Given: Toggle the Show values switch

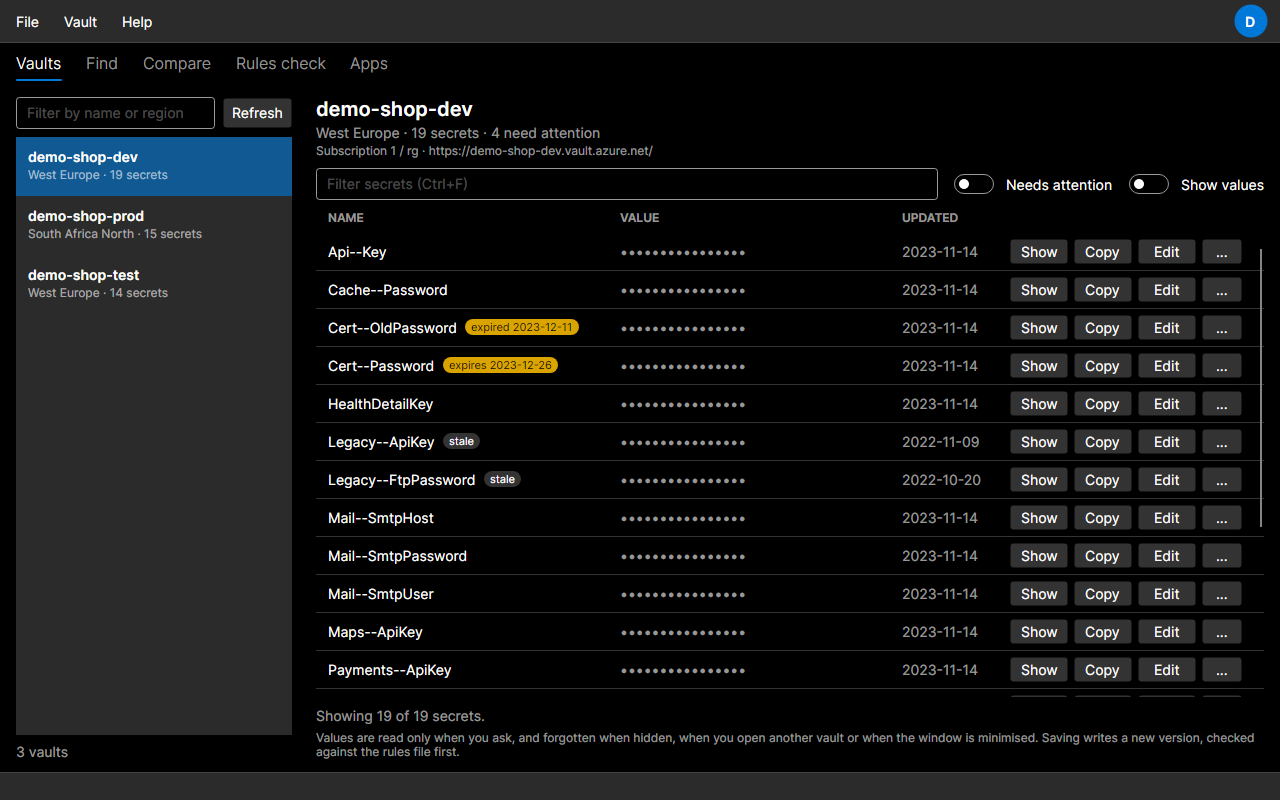Looking at the screenshot, I should pos(1148,185).
